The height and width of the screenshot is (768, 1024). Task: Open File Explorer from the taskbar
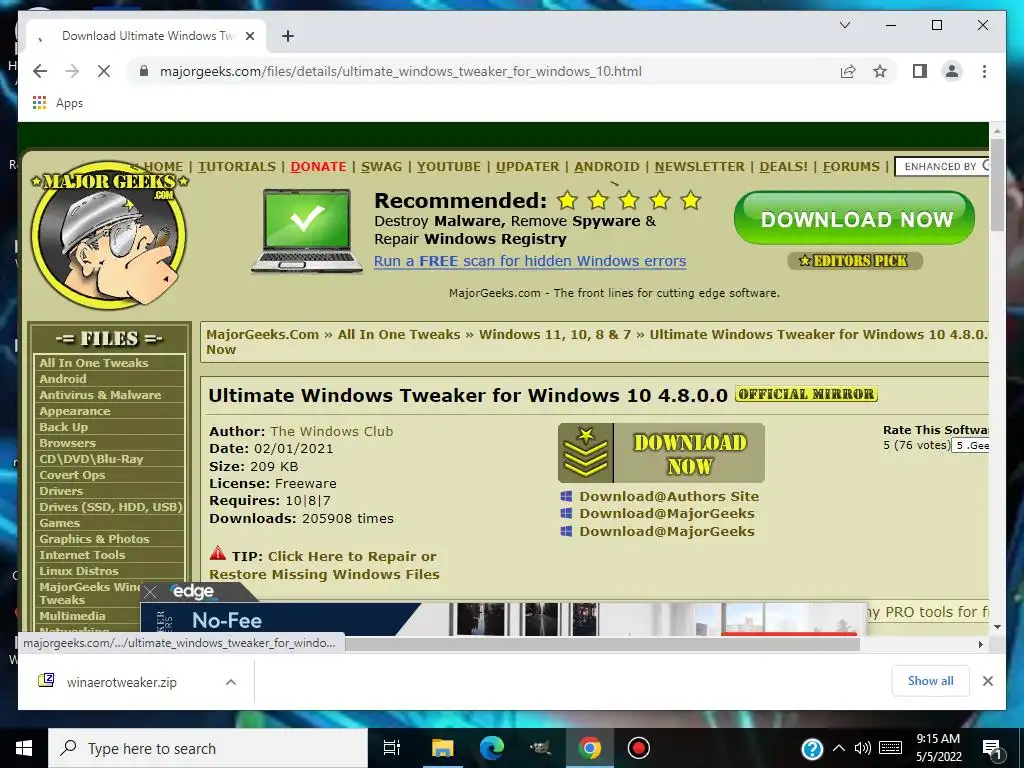pyautogui.click(x=442, y=748)
